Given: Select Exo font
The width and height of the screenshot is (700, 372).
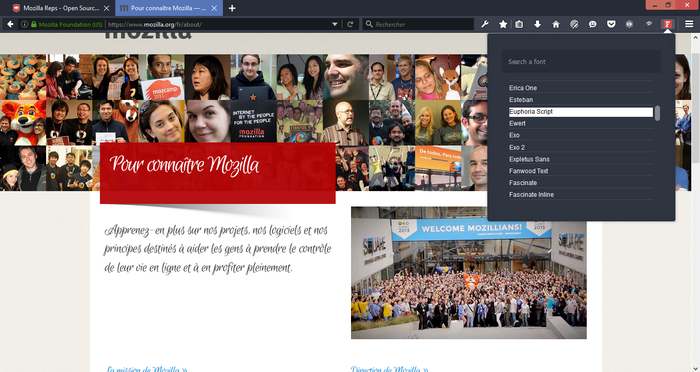Looking at the screenshot, I should 580,135.
